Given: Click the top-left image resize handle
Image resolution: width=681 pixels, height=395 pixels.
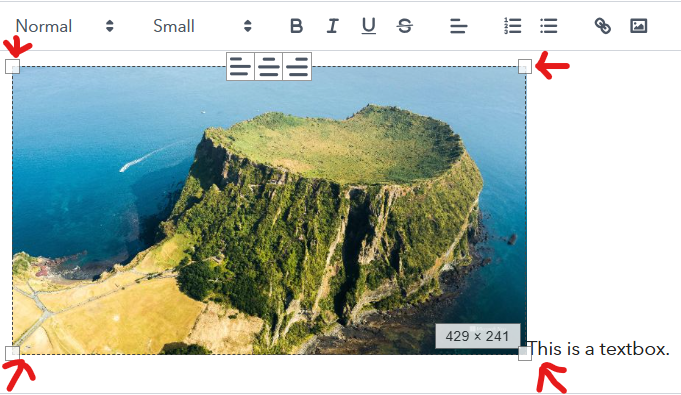Looking at the screenshot, I should (x=13, y=66).
